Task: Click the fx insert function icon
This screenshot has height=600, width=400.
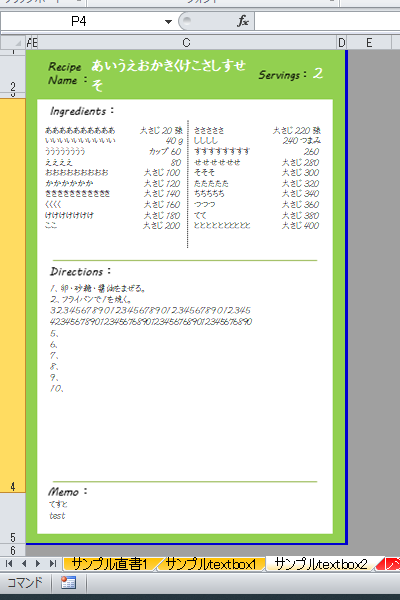Action: [x=243, y=21]
